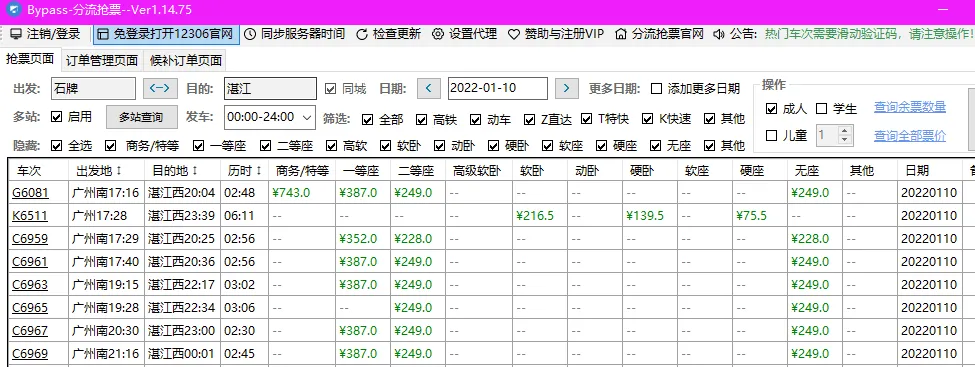This screenshot has width=975, height=367.
Task: Open the 发车 time range dropdown
Action: pos(270,117)
